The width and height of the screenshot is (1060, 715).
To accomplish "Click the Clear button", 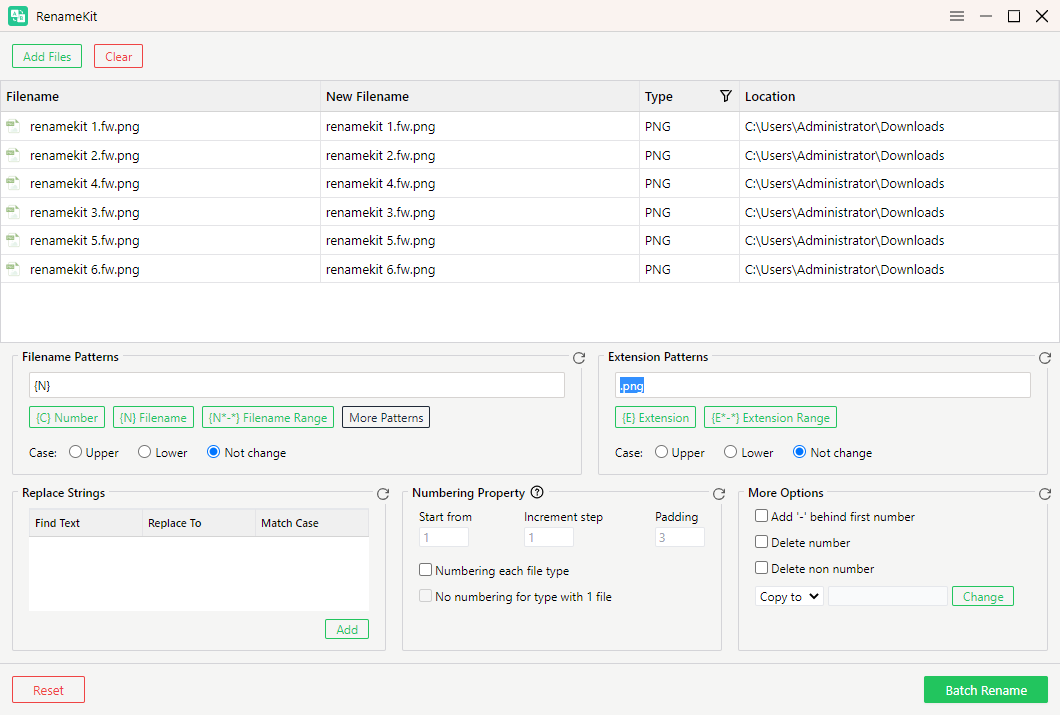I will click(118, 56).
